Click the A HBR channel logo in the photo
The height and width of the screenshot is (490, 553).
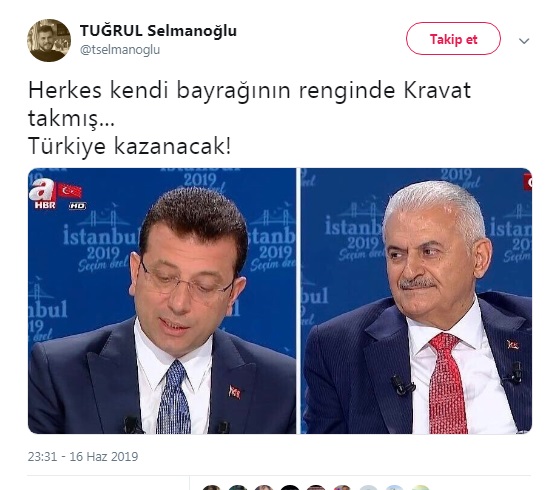(x=43, y=194)
